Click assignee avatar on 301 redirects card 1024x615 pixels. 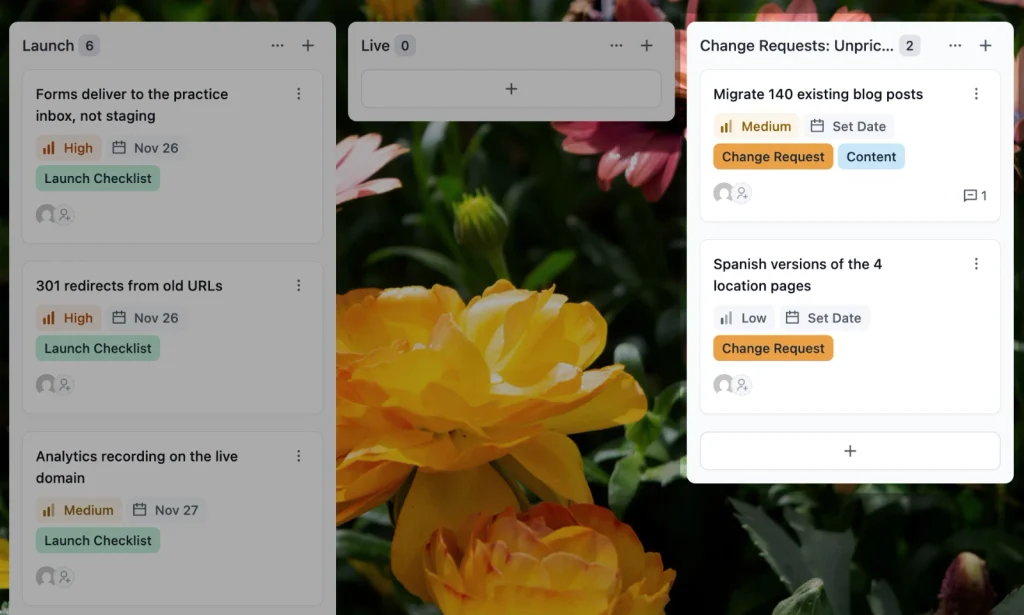pyautogui.click(x=46, y=384)
